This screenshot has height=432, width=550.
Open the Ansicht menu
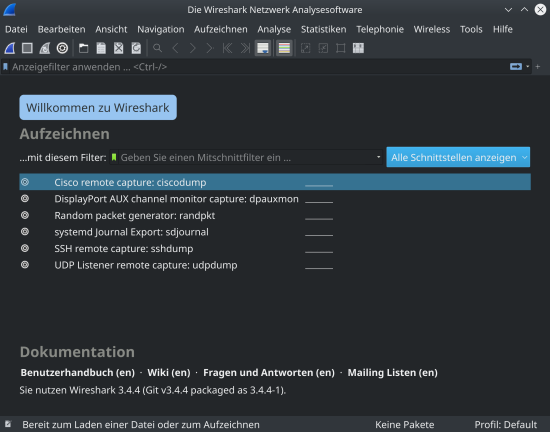coord(111,29)
